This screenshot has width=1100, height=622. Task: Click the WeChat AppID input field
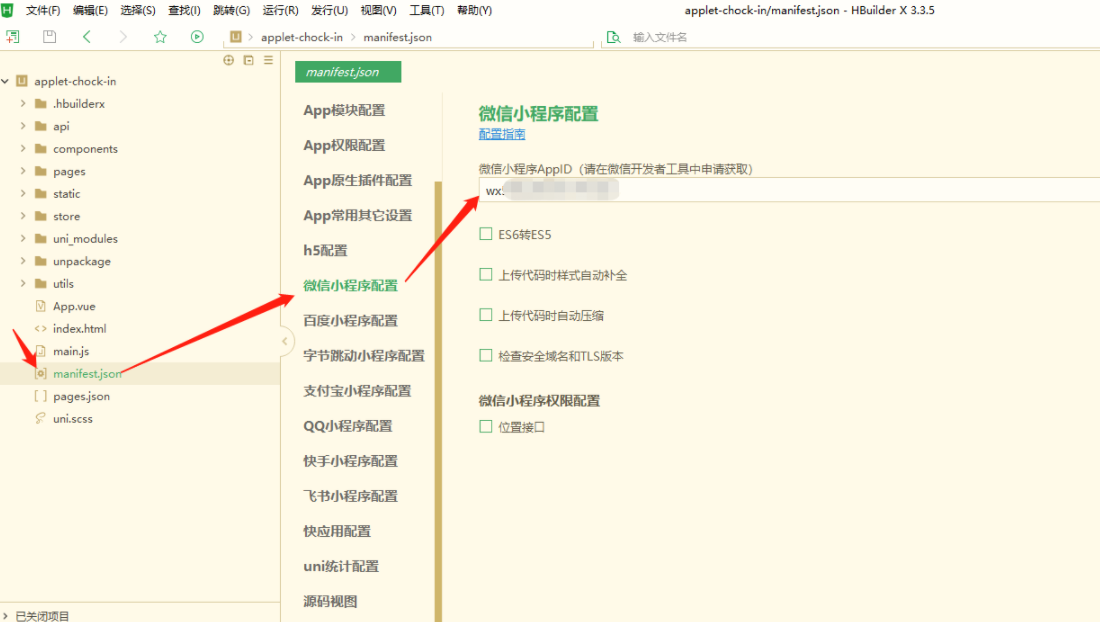(x=700, y=188)
